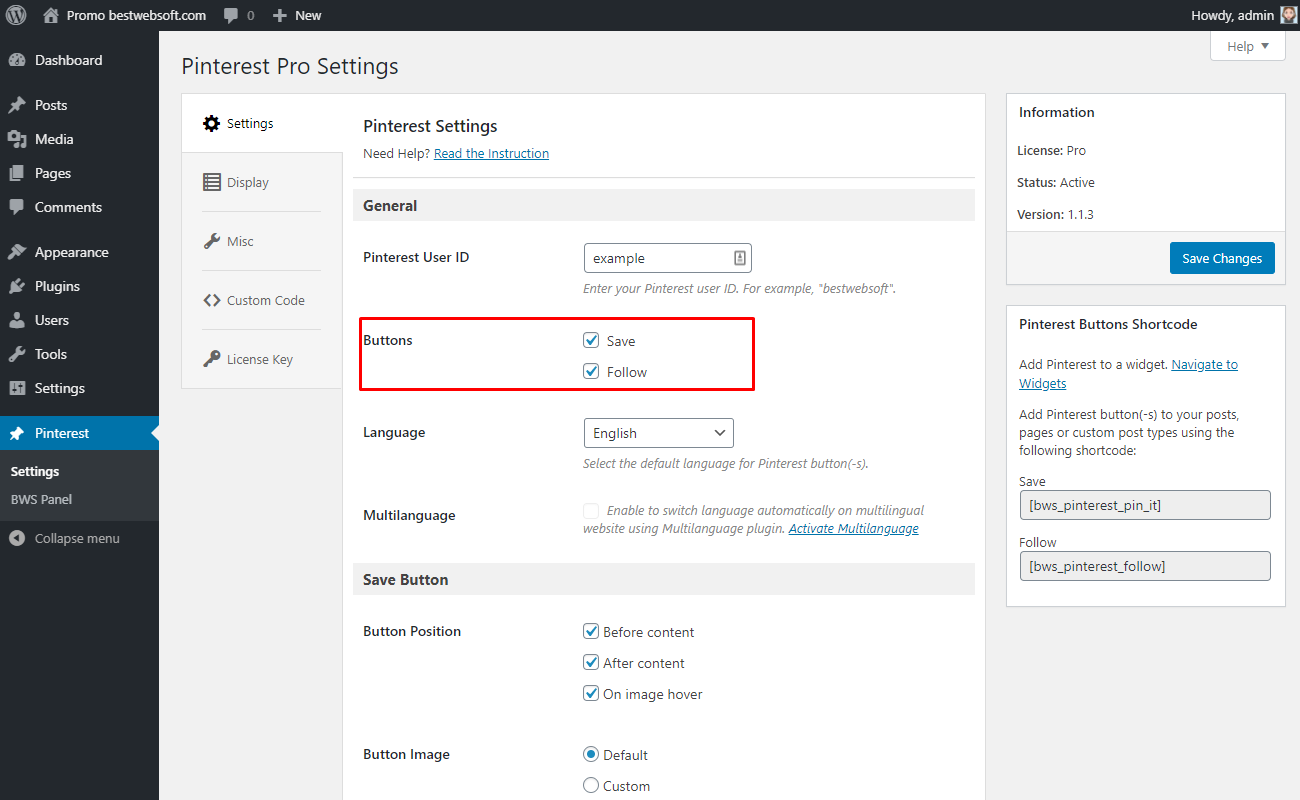Click the Save Changes button
The image size is (1300, 800).
1222,258
